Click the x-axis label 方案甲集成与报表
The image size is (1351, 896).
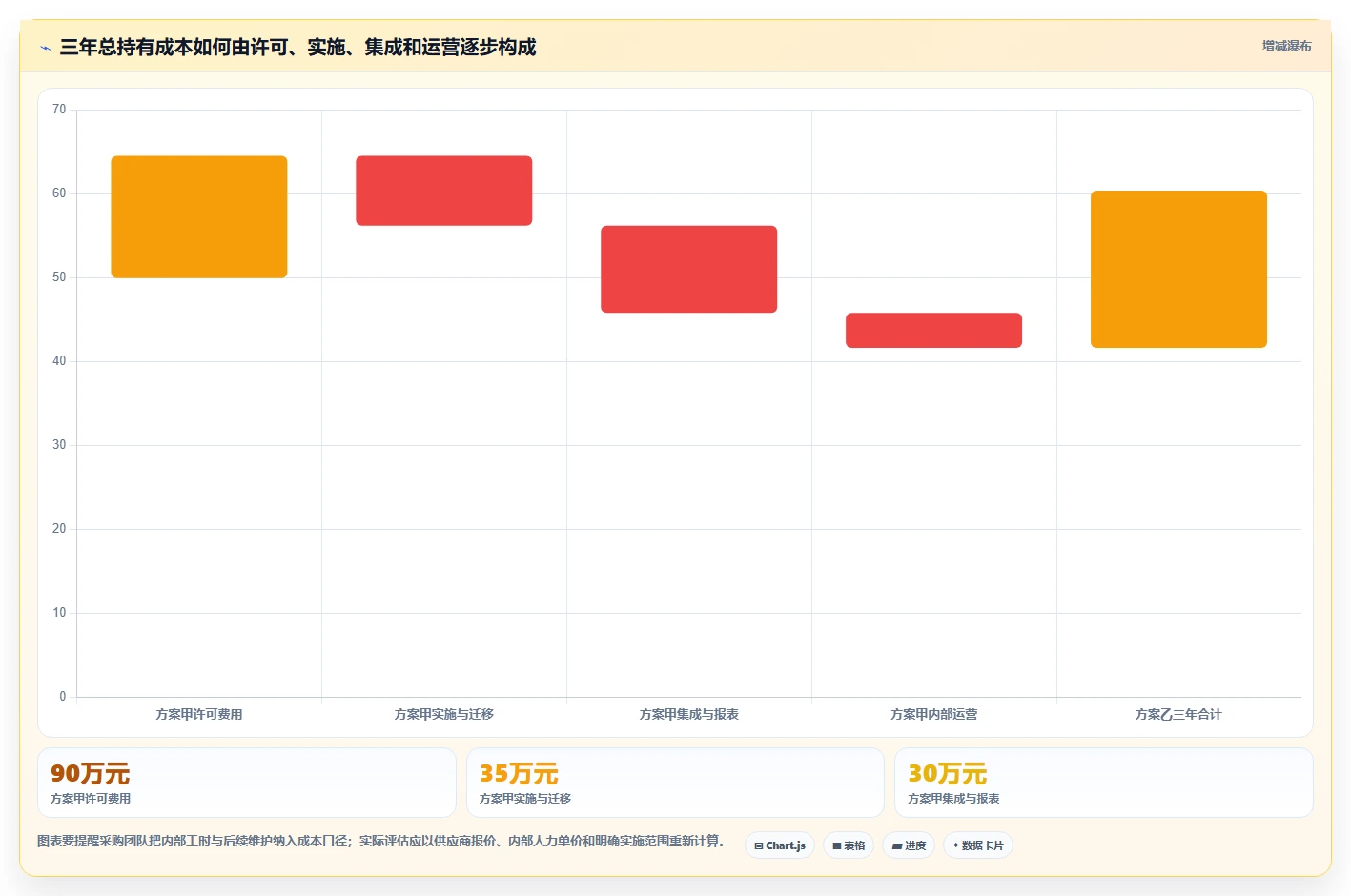point(689,714)
